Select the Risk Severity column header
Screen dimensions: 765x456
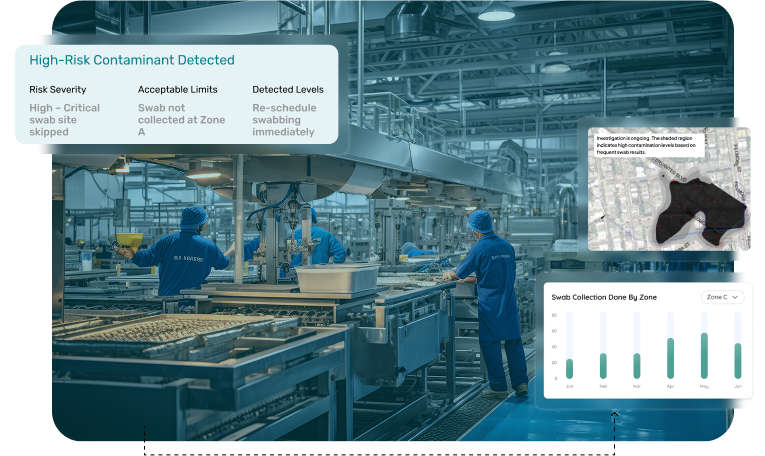coord(57,90)
